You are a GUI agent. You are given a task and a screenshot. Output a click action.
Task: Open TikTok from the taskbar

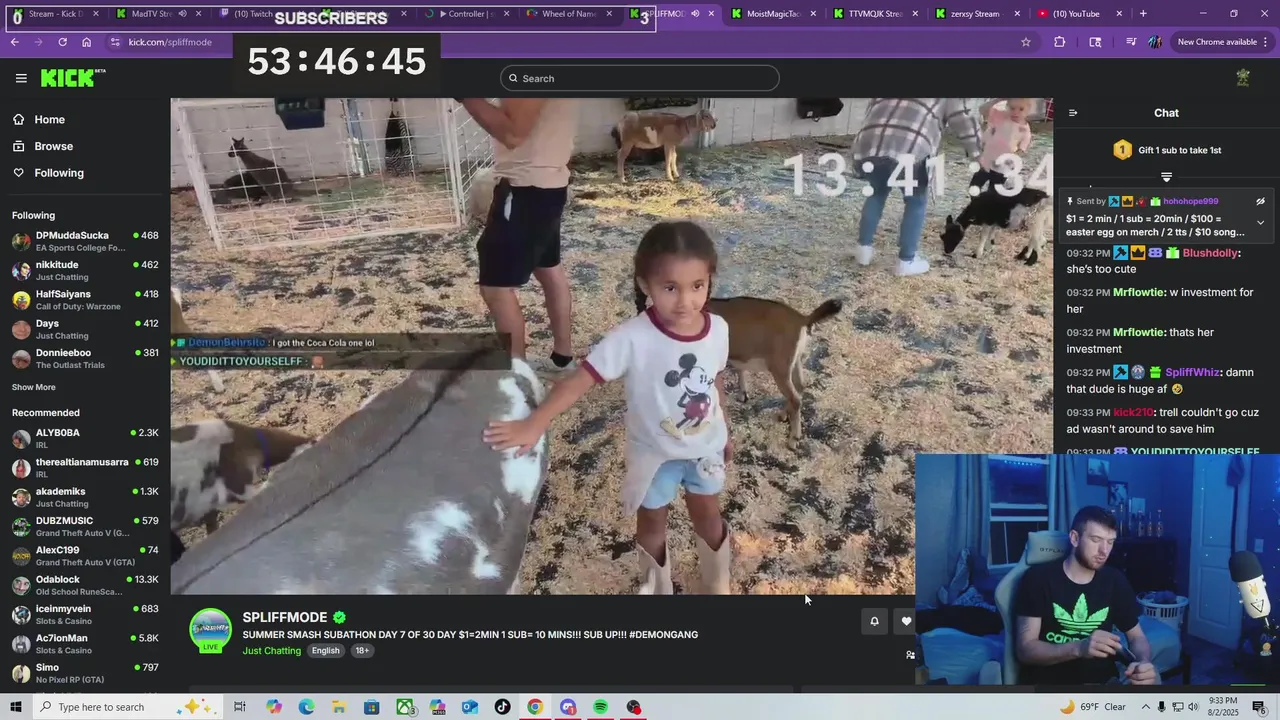tap(503, 707)
